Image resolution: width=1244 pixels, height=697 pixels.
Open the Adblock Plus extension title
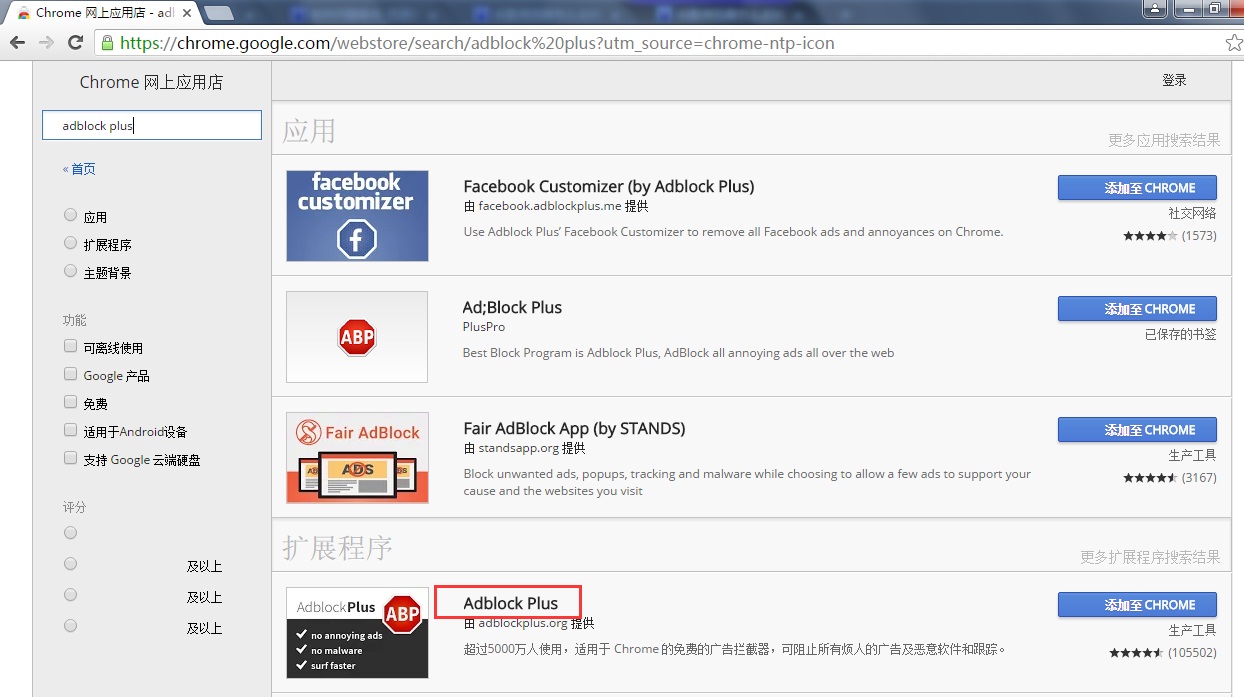[x=511, y=603]
